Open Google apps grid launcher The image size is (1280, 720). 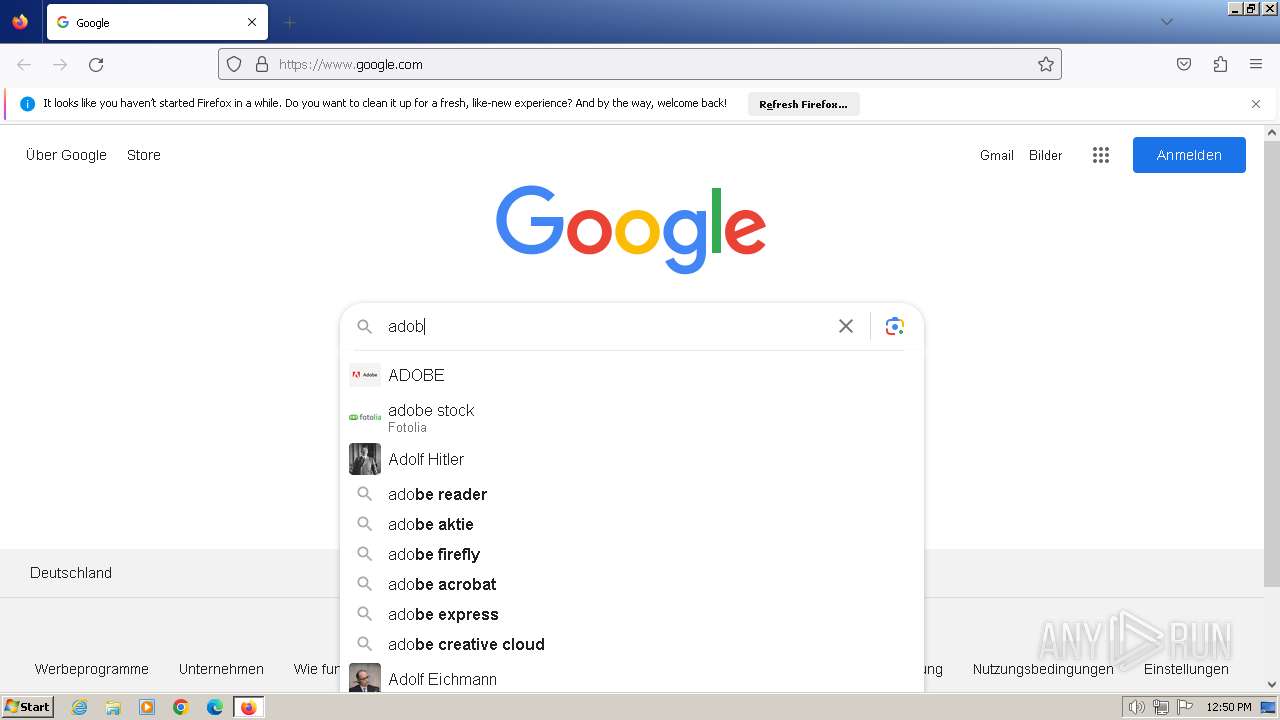tap(1101, 155)
